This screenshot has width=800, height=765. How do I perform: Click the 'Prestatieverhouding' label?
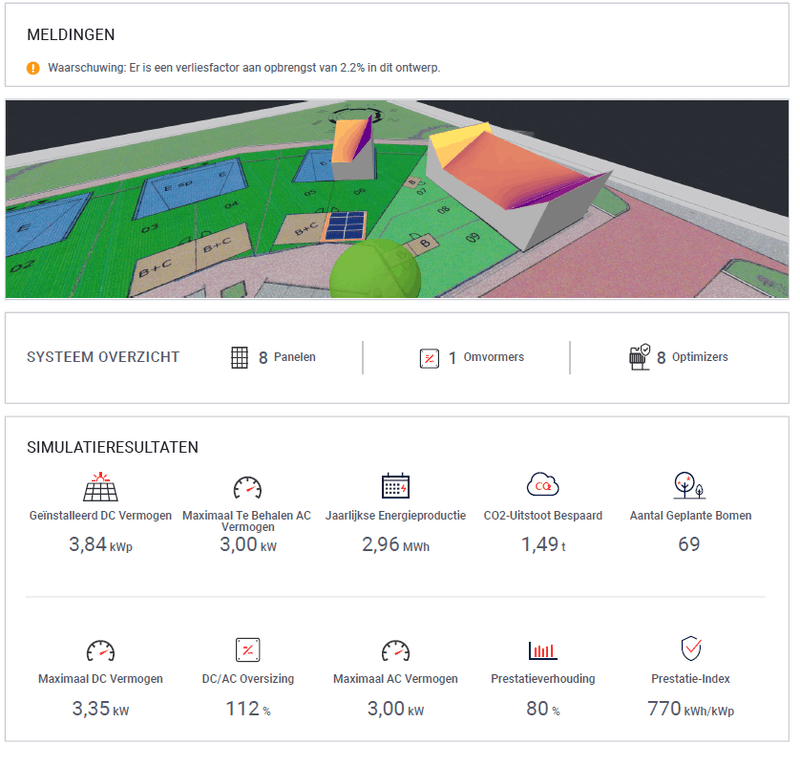click(x=543, y=679)
